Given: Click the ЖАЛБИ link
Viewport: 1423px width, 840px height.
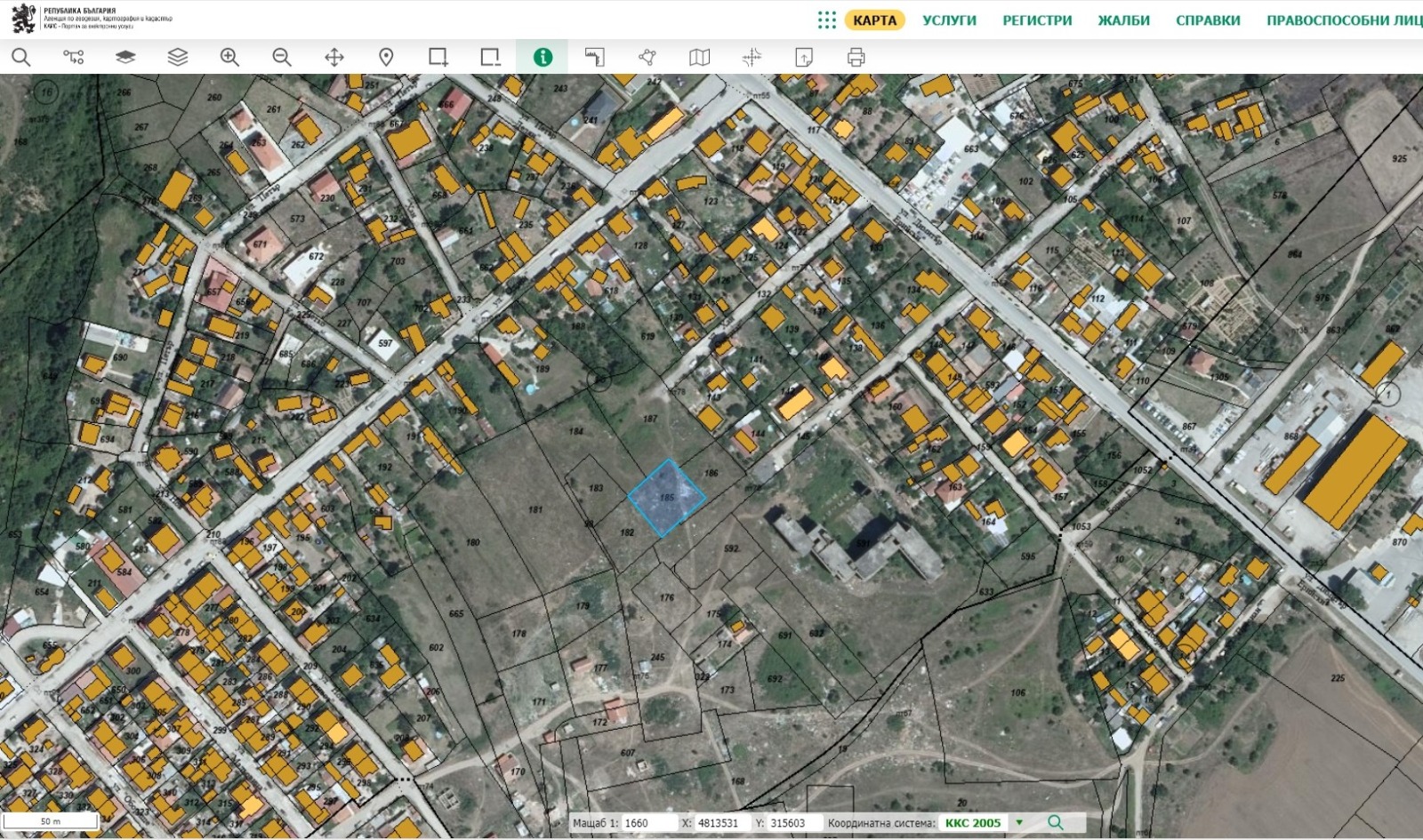Looking at the screenshot, I should (1123, 20).
